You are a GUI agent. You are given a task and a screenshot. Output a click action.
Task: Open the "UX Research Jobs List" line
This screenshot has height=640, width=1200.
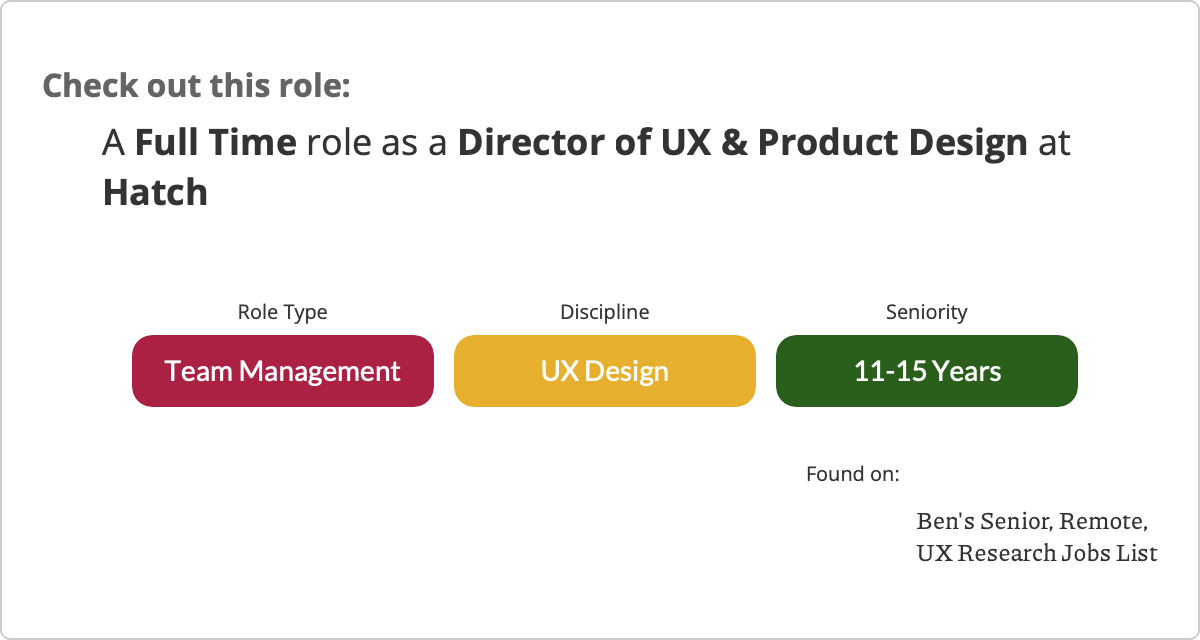[1036, 552]
